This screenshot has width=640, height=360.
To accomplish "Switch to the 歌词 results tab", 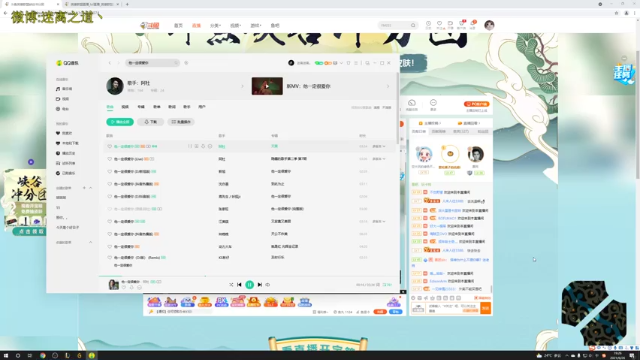I will (172, 107).
